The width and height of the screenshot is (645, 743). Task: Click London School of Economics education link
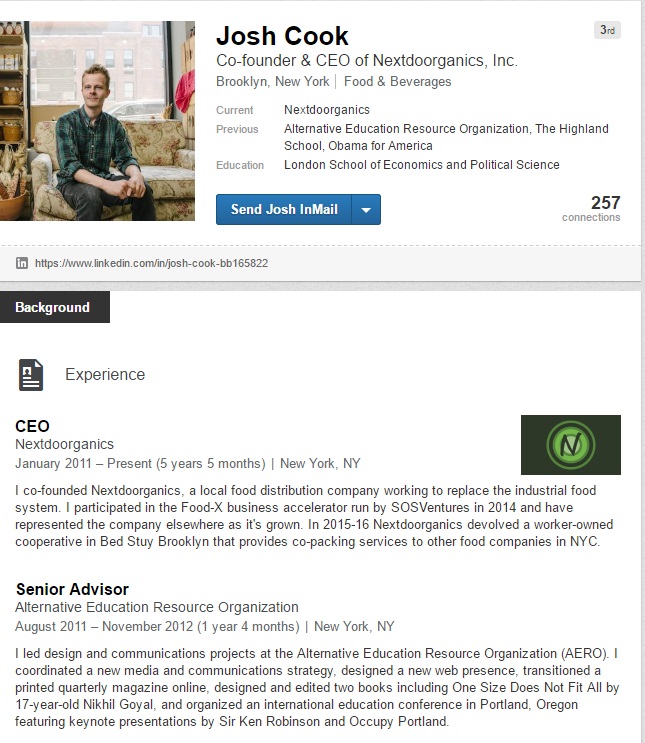coord(421,165)
